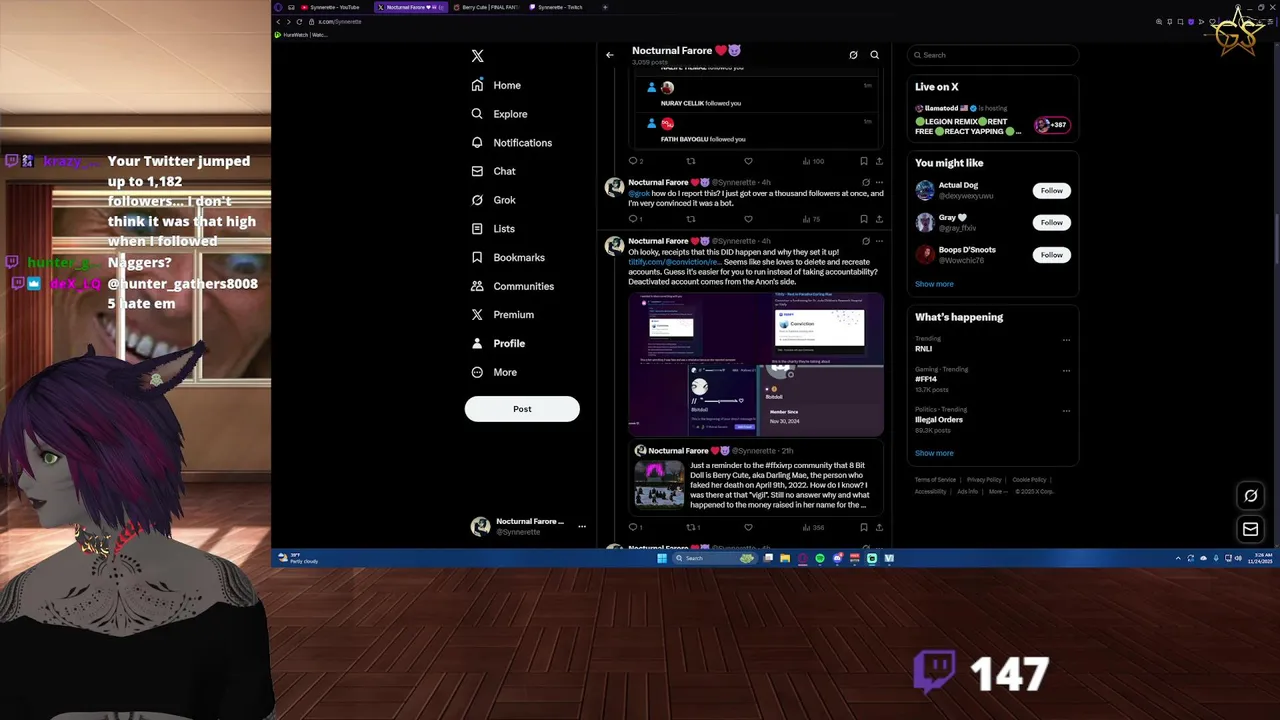Viewport: 1280px width, 720px height.
Task: Click the taskbar Search box
Action: coord(714,558)
